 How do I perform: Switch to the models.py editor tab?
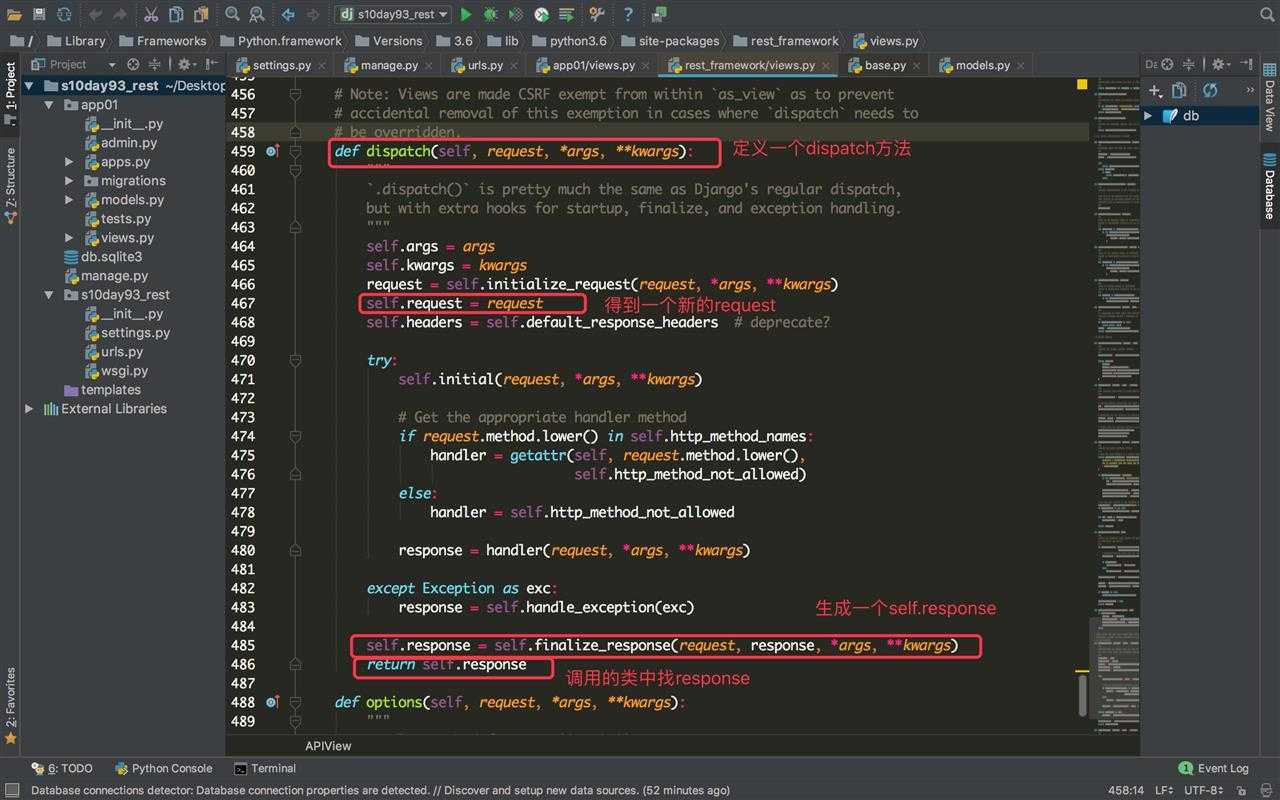(982, 65)
